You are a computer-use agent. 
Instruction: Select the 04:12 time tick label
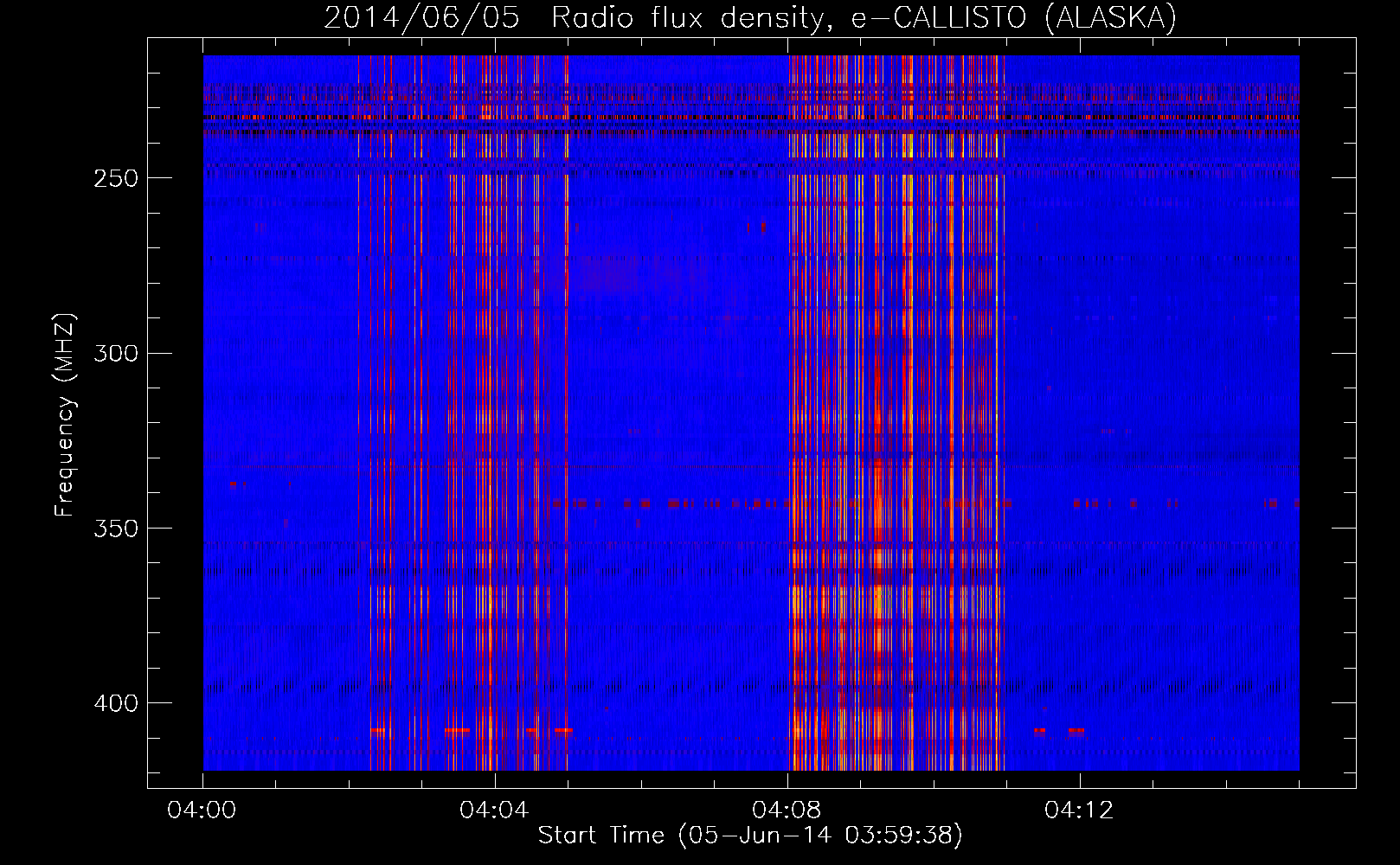[x=1079, y=811]
